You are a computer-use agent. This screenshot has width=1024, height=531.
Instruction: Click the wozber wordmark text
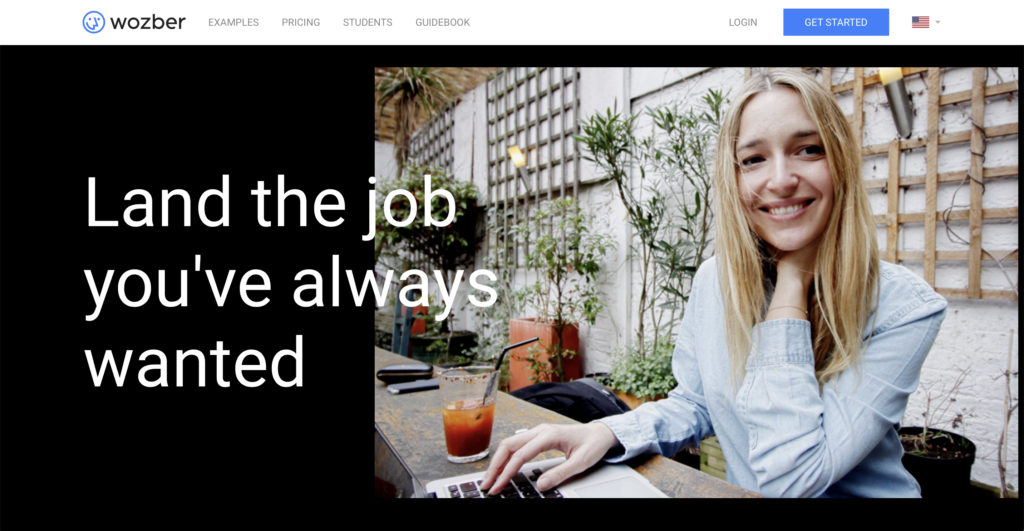[148, 22]
